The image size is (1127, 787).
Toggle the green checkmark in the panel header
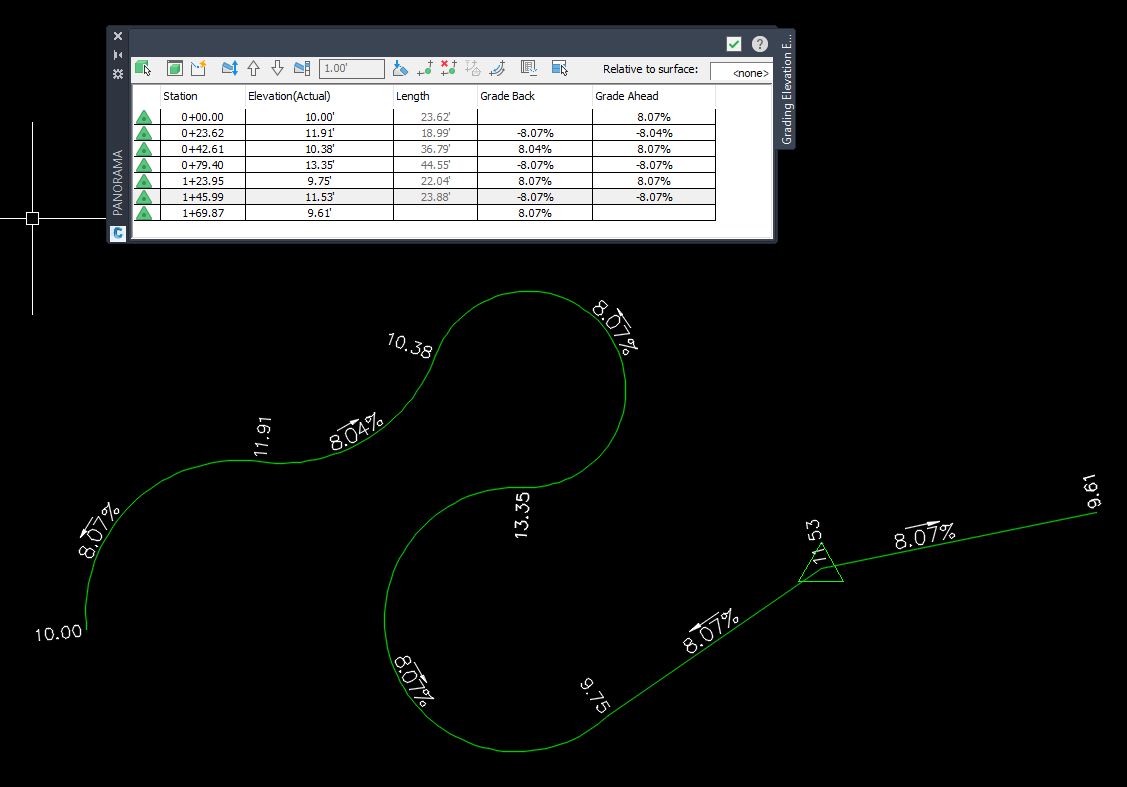pyautogui.click(x=734, y=43)
